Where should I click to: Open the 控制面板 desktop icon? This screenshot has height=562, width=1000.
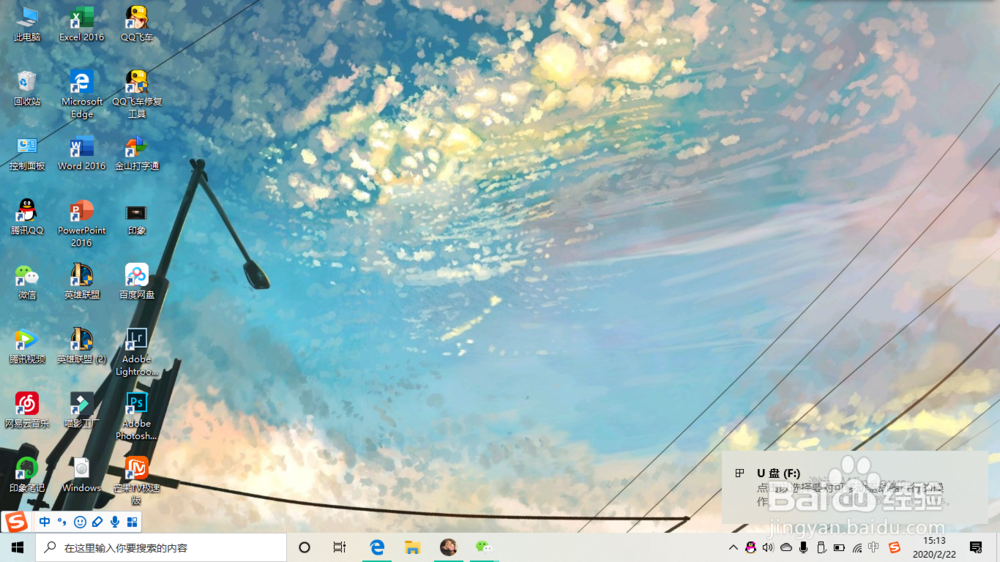(x=27, y=153)
